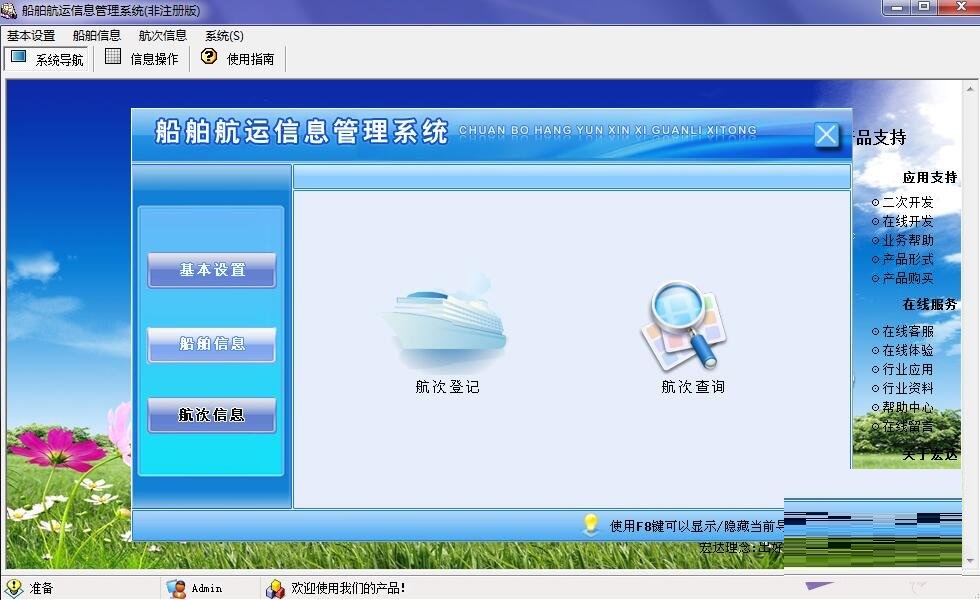Close the navigation panel with X

[826, 134]
